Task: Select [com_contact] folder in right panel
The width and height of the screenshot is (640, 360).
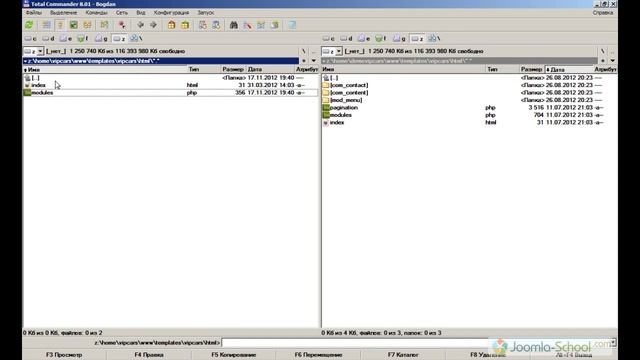Action: click(469, 85)
